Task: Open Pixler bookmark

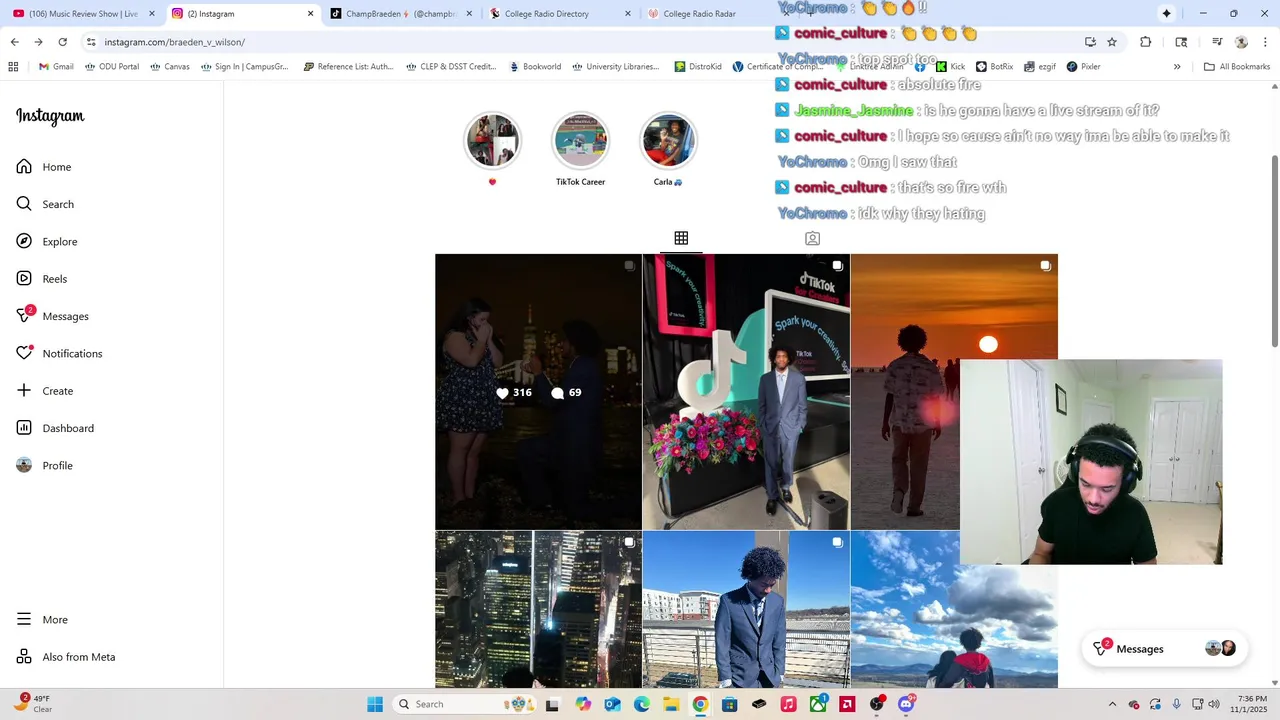Action: [1084, 67]
